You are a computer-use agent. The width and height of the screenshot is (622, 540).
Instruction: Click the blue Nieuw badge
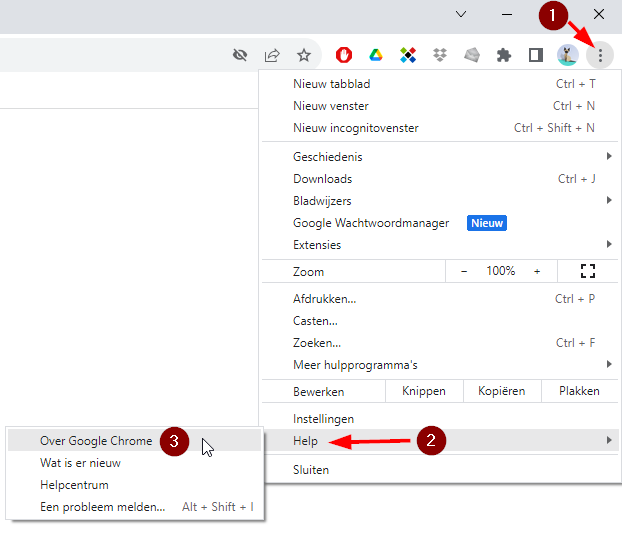coord(487,223)
